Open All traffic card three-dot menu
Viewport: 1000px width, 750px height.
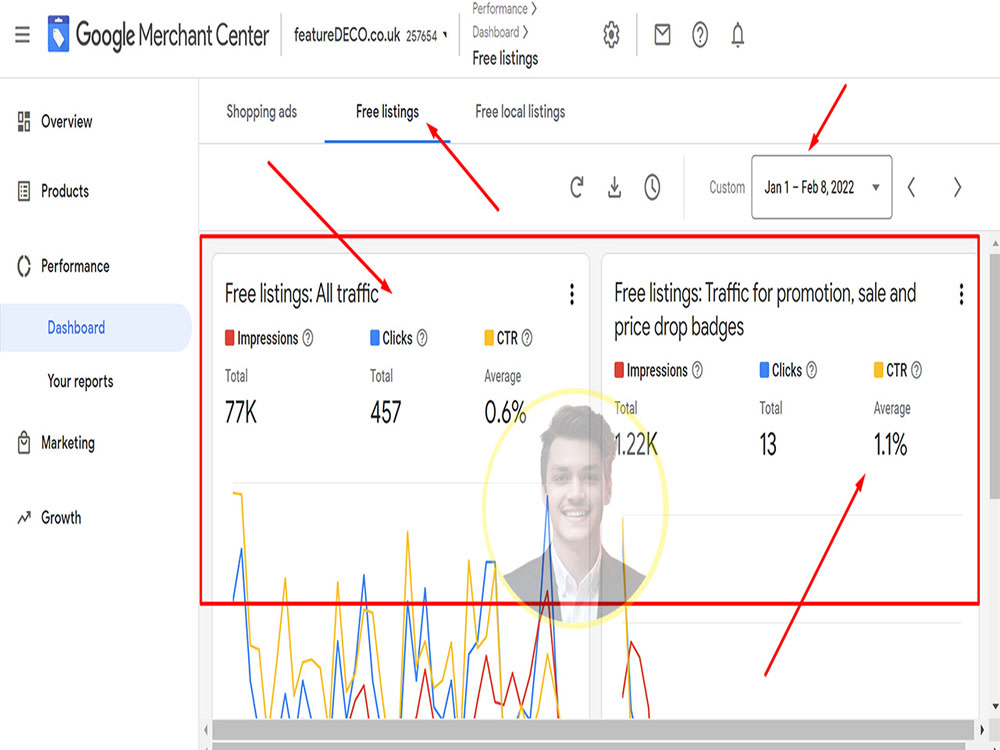click(x=571, y=294)
